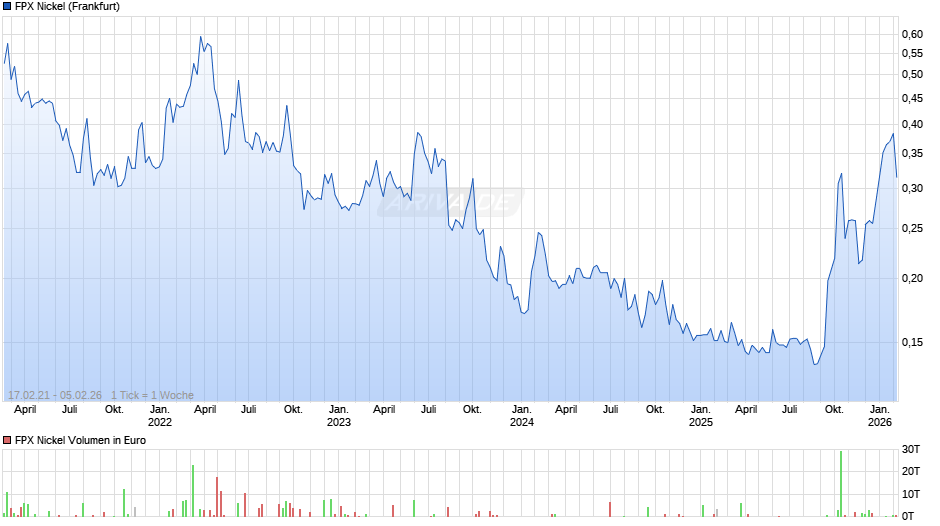The height and width of the screenshot is (526, 940).
Task: Click the red volume legend square
Action: [7, 440]
